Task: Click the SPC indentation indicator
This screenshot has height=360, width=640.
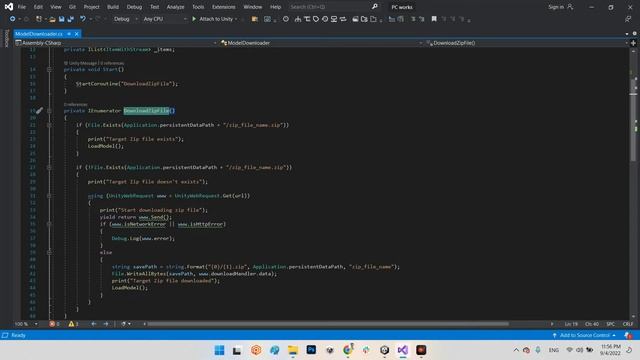Action: [611, 324]
